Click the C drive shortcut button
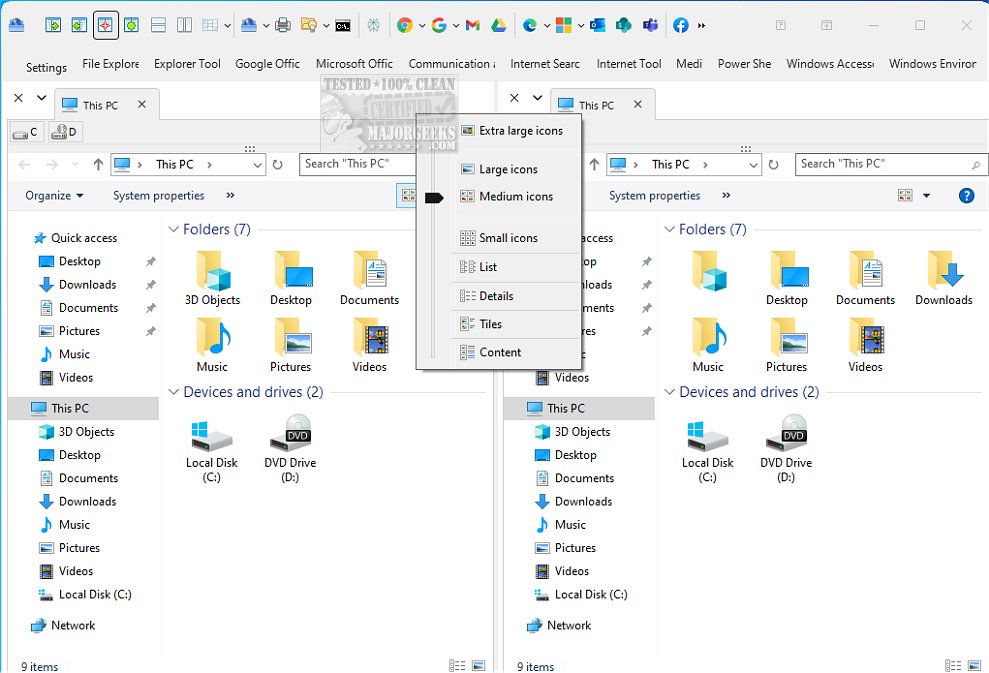 (x=26, y=132)
